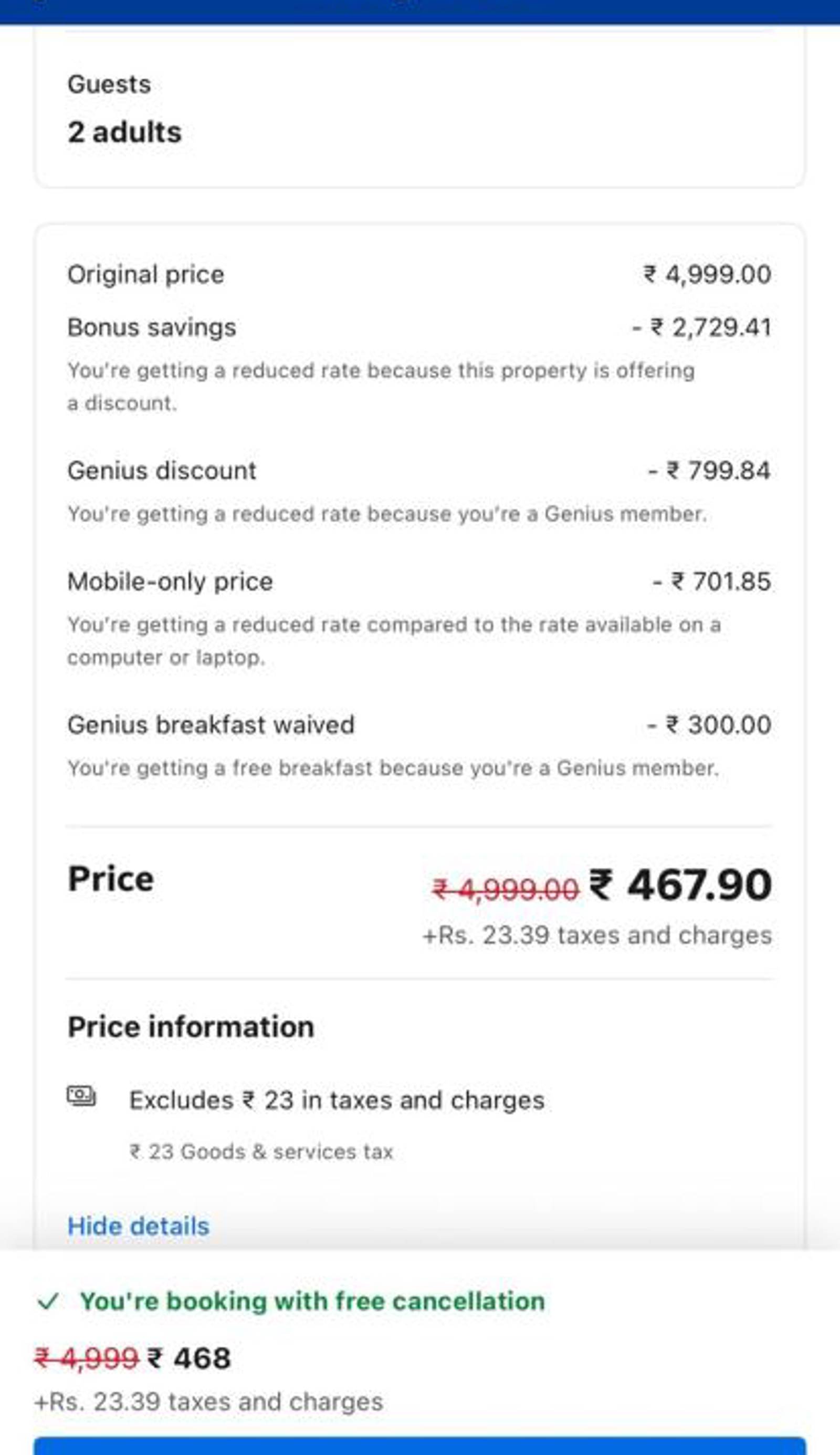Image resolution: width=840 pixels, height=1455 pixels.
Task: Tap the bold final price ₹ 467.90
Action: tap(680, 884)
